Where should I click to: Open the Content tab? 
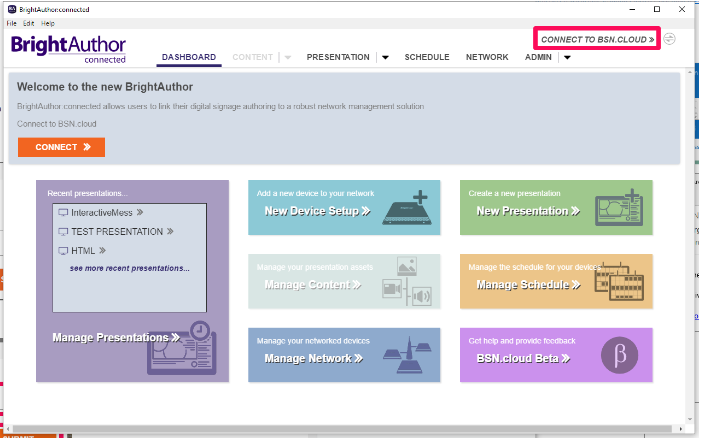[x=252, y=57]
